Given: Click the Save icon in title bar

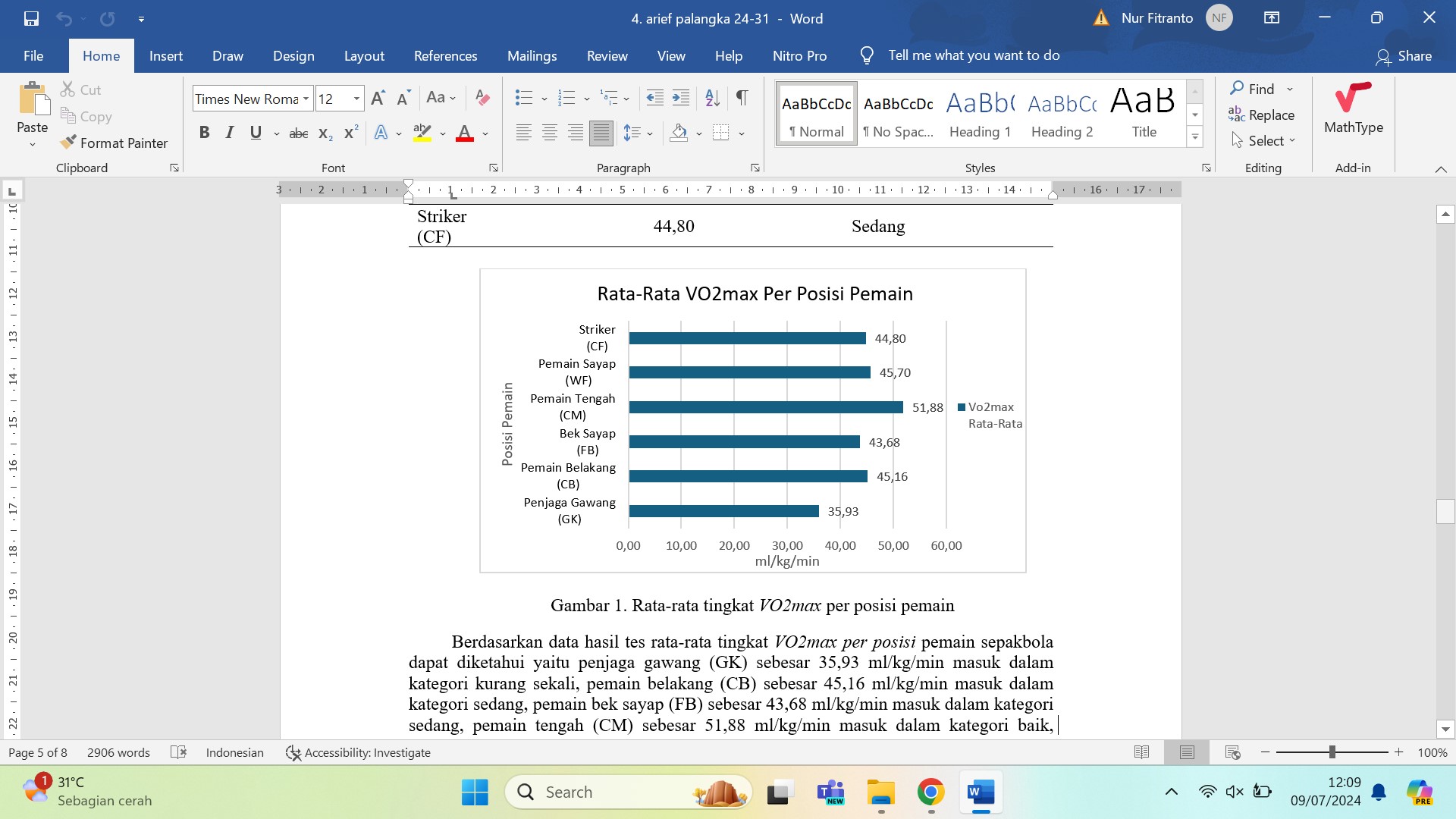Looking at the screenshot, I should point(31,18).
